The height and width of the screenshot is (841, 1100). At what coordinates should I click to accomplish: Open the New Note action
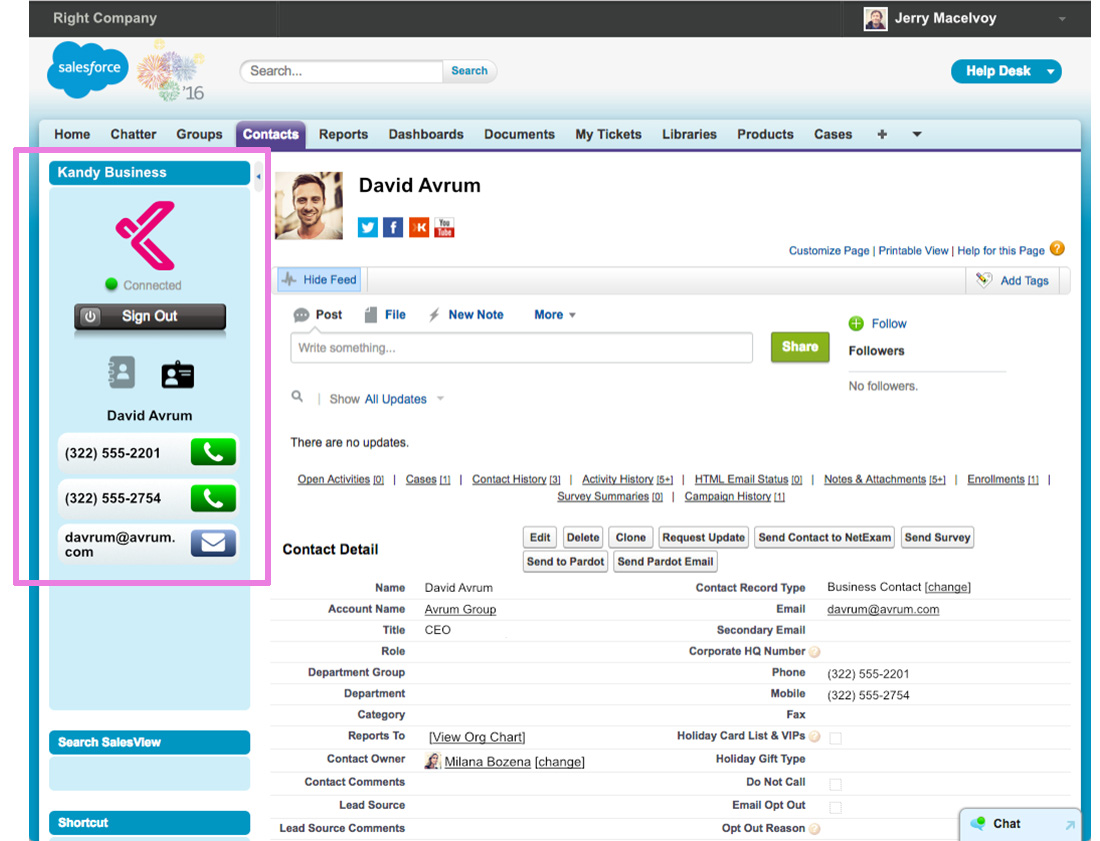[x=476, y=315]
